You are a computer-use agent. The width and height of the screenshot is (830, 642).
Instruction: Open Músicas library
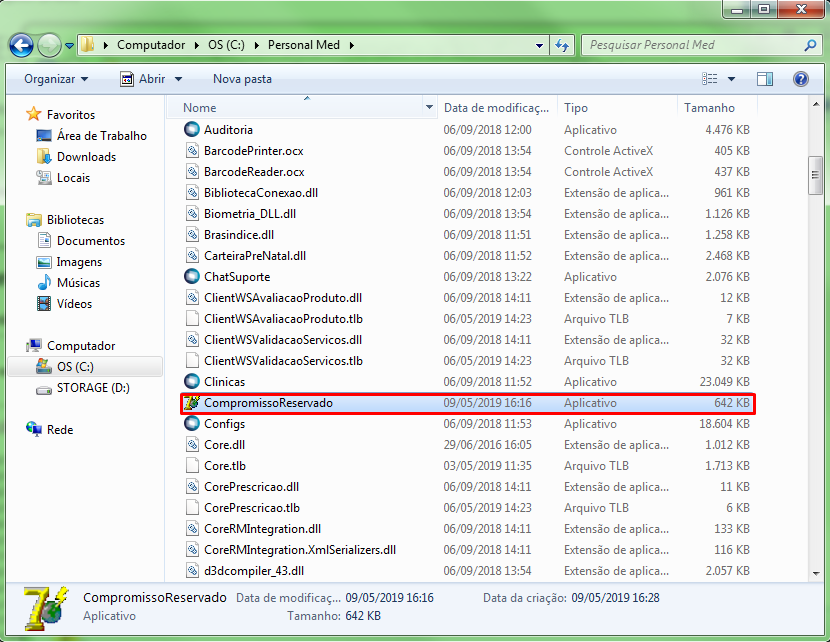click(x=78, y=283)
